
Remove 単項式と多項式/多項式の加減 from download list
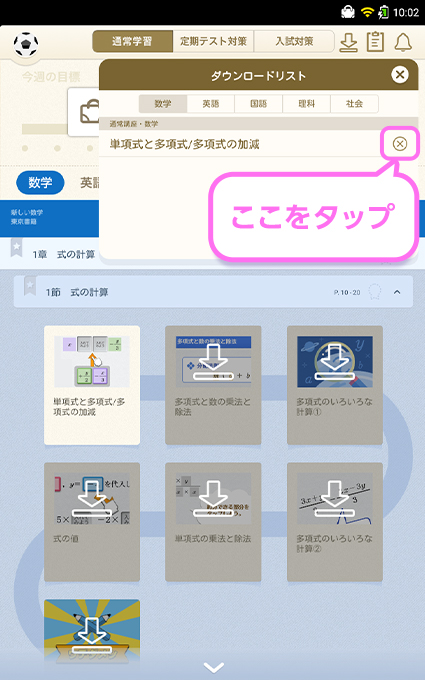399,144
